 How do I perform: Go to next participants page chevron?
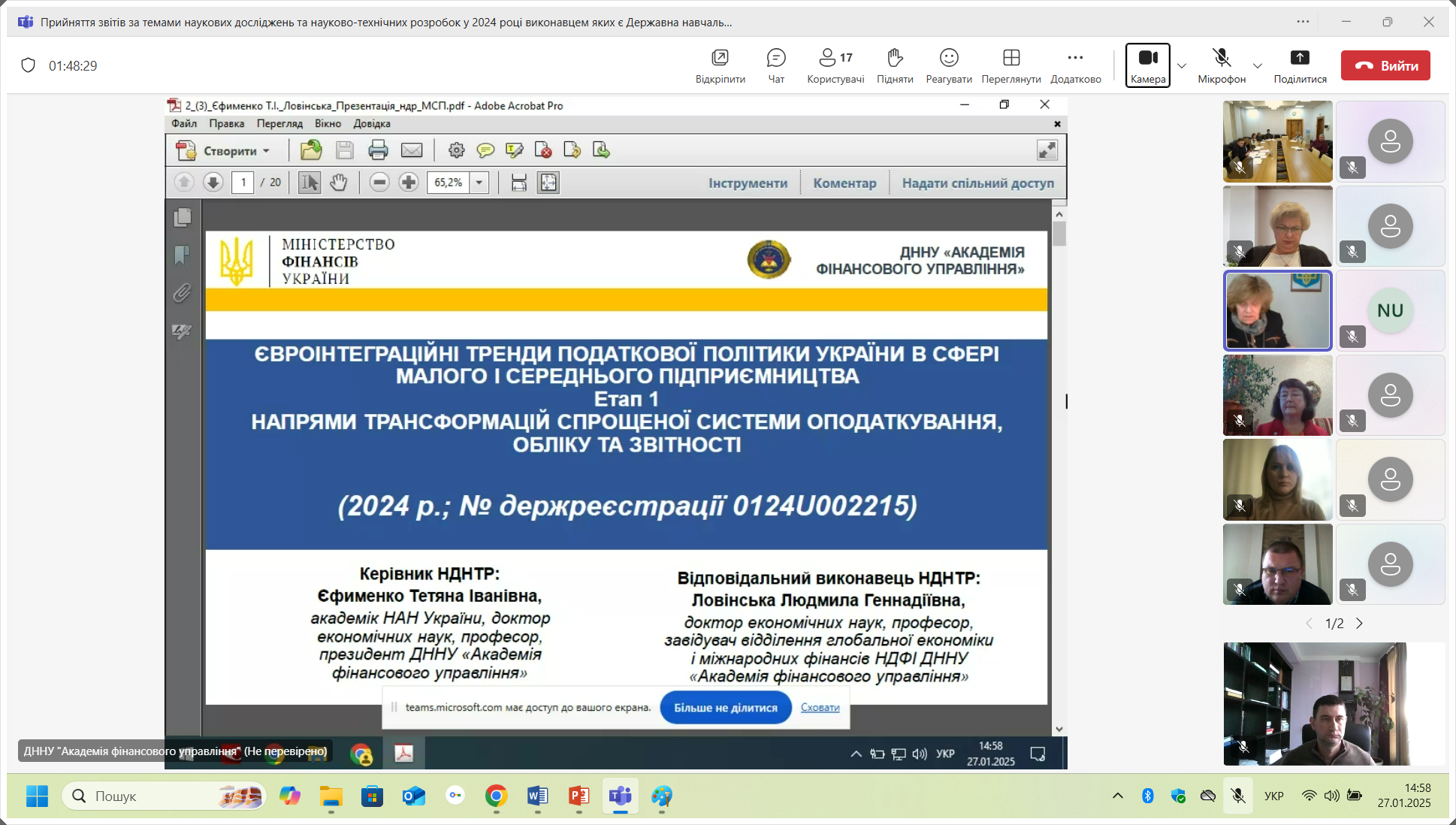click(x=1359, y=624)
